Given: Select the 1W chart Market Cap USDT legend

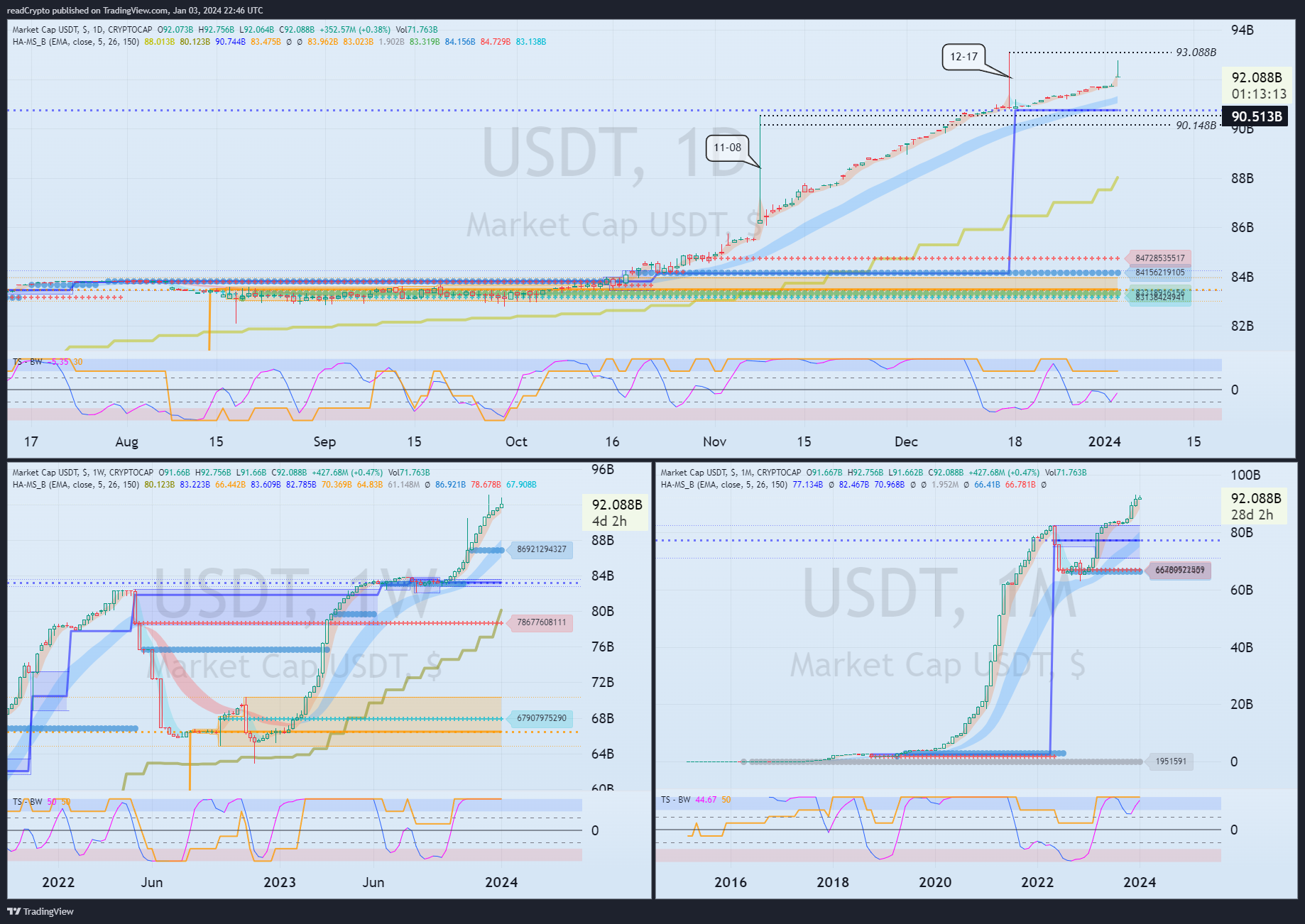Looking at the screenshot, I should [x=221, y=473].
